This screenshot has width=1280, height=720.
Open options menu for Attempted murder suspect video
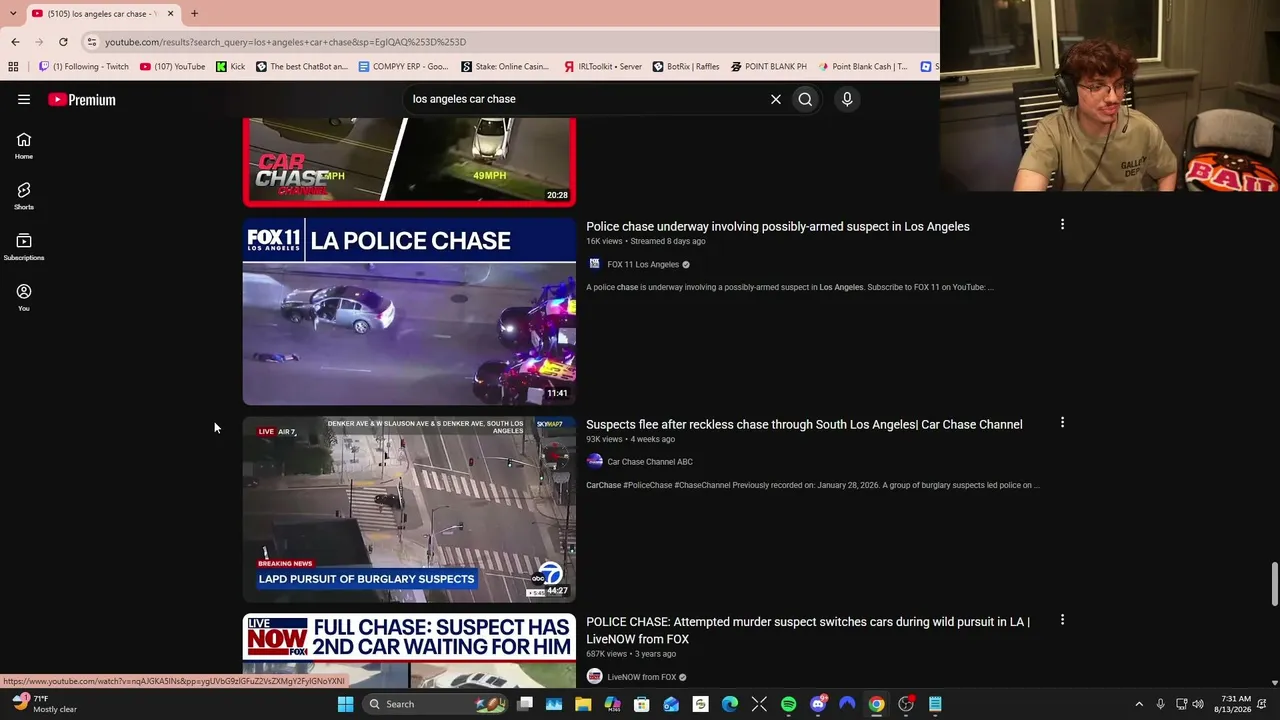coord(1062,620)
